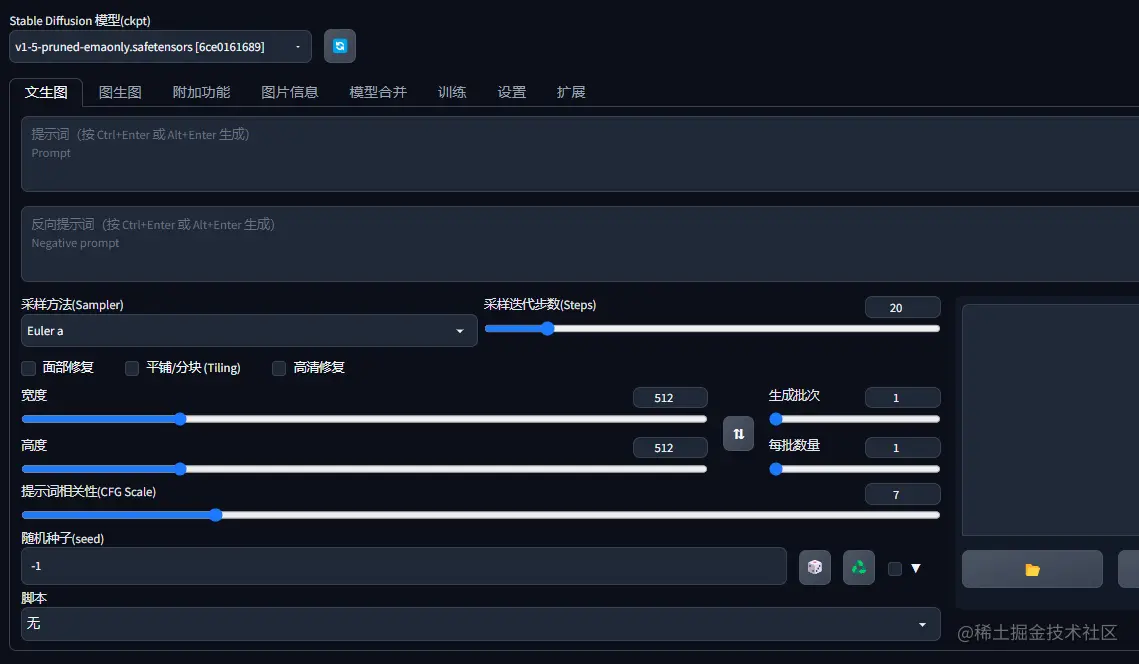Switch to the 文生图 tab
This screenshot has height=664, width=1139.
coord(46,92)
